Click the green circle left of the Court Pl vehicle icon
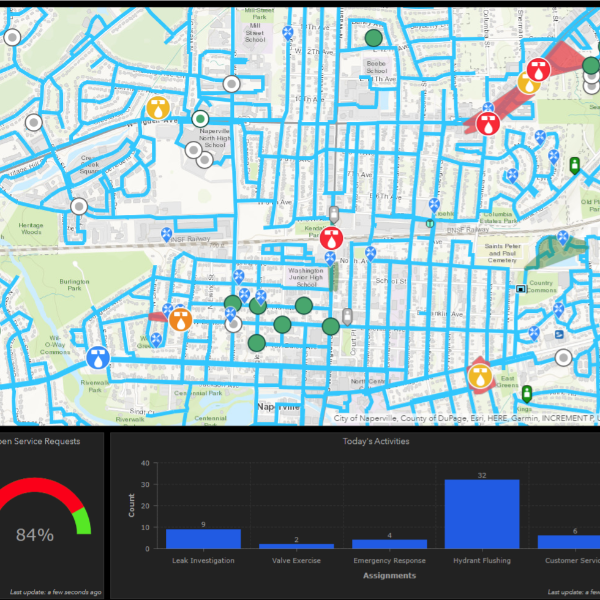 [331, 327]
